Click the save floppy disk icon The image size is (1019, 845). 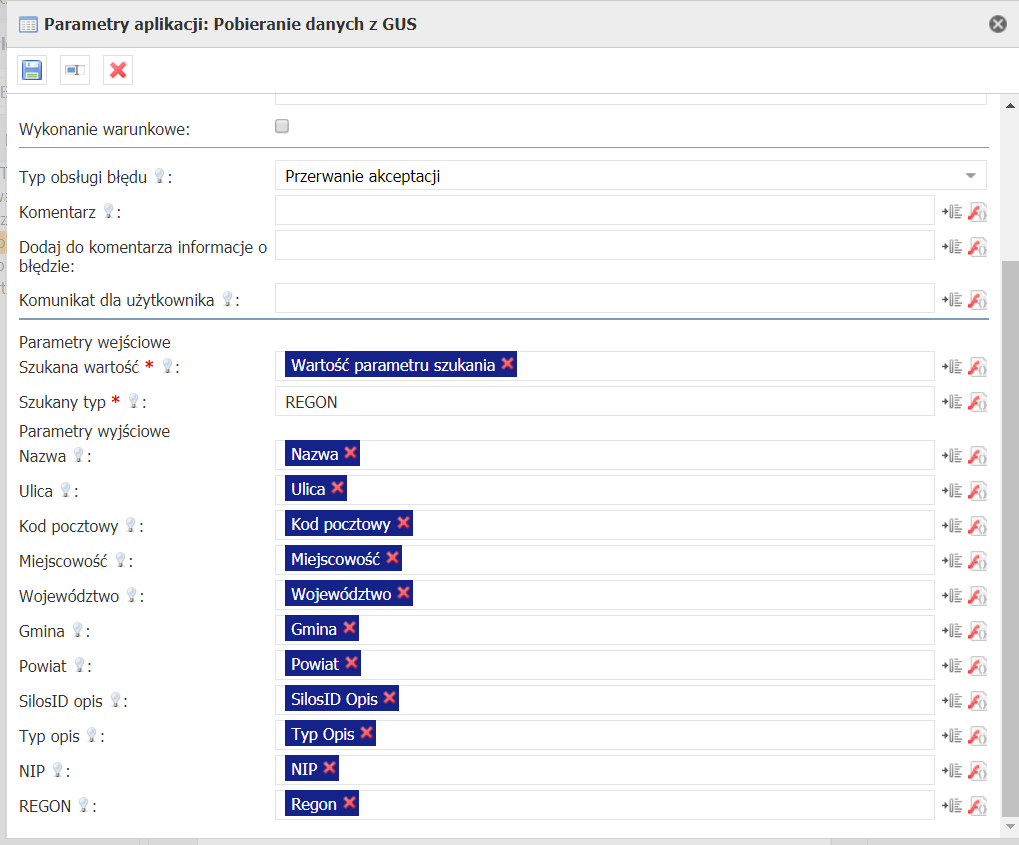click(x=32, y=70)
